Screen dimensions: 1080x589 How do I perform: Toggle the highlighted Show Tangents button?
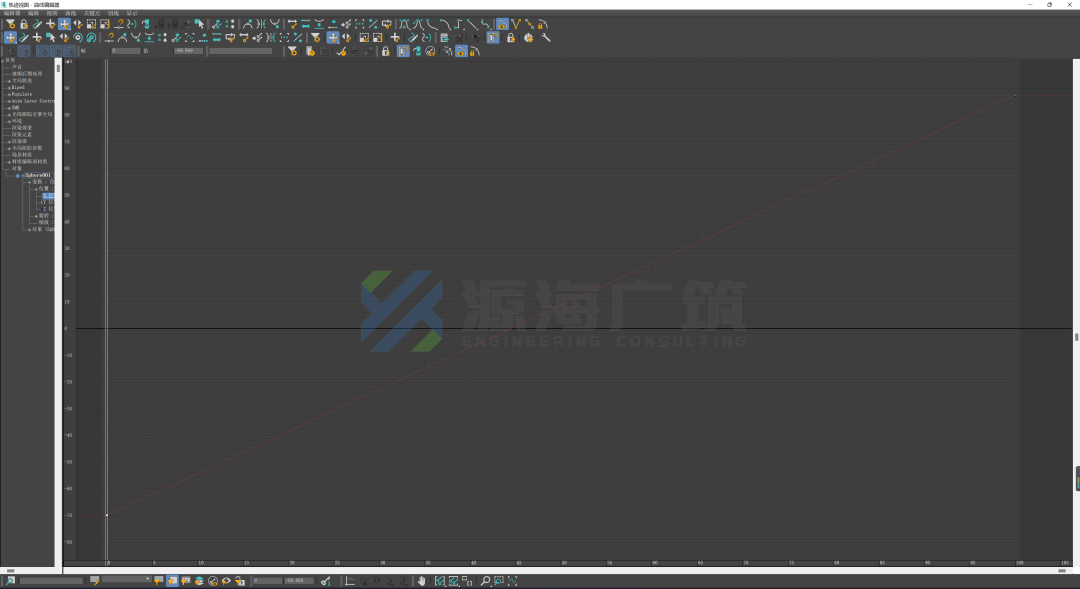click(x=502, y=24)
